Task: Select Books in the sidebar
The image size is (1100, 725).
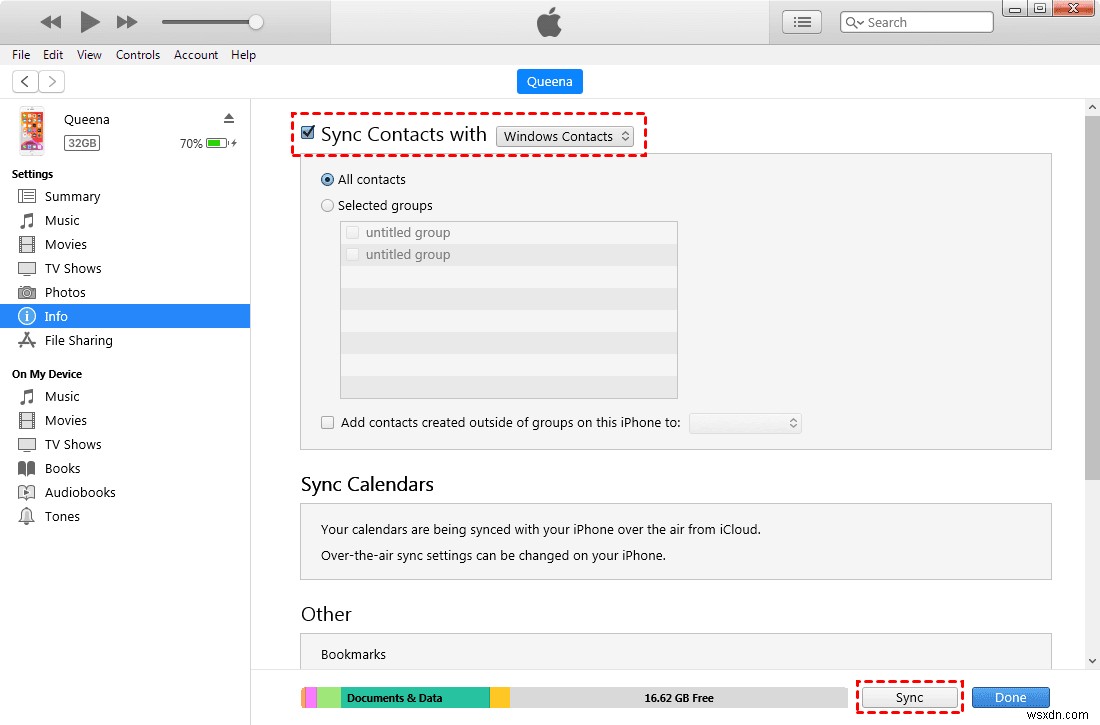Action: point(61,468)
